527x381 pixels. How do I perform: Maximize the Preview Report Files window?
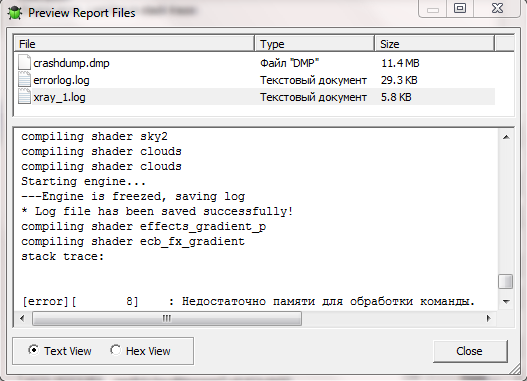(460, 8)
